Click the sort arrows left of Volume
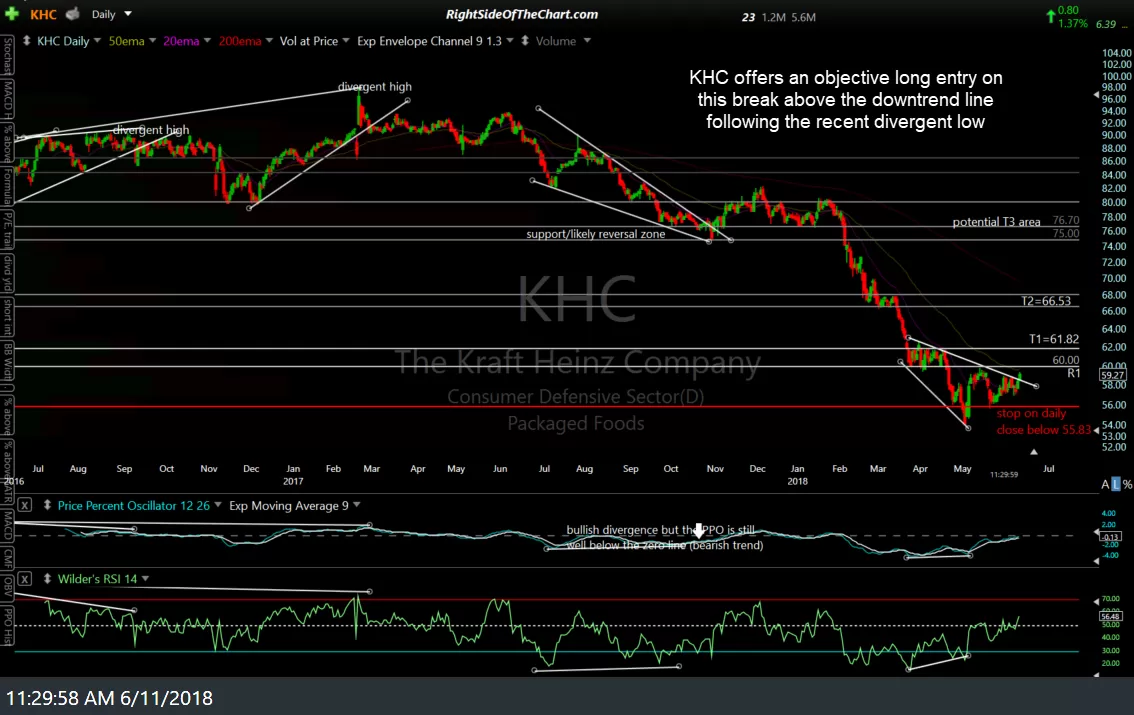 [524, 41]
